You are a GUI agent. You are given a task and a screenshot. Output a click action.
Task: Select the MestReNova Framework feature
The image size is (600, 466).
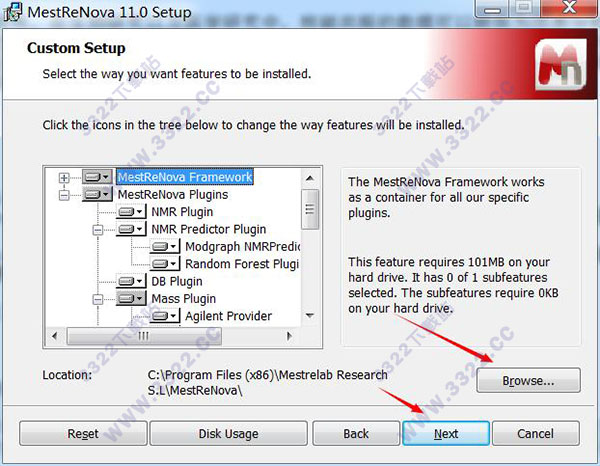[x=185, y=177]
